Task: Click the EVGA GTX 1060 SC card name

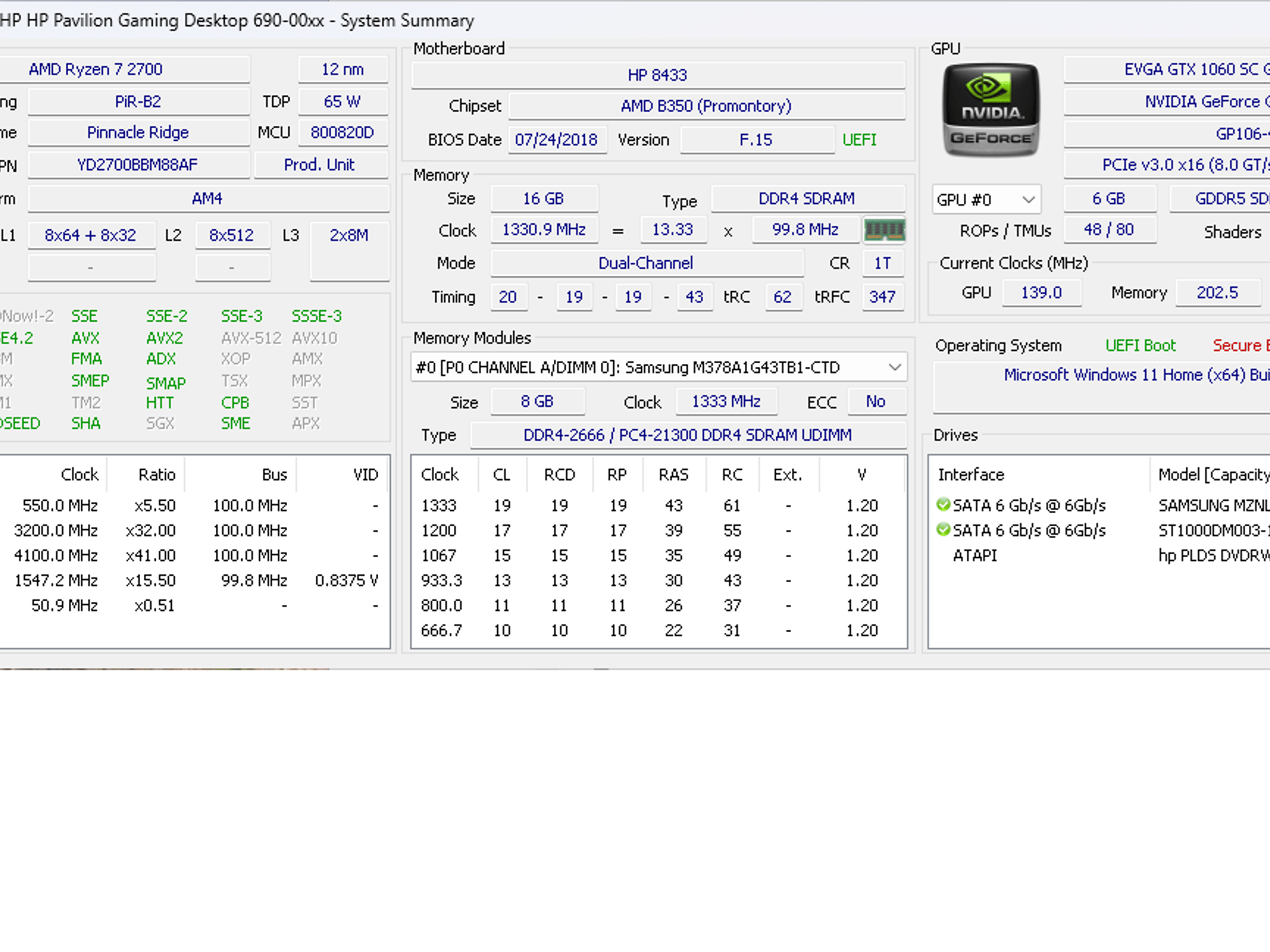Action: pos(1167,69)
